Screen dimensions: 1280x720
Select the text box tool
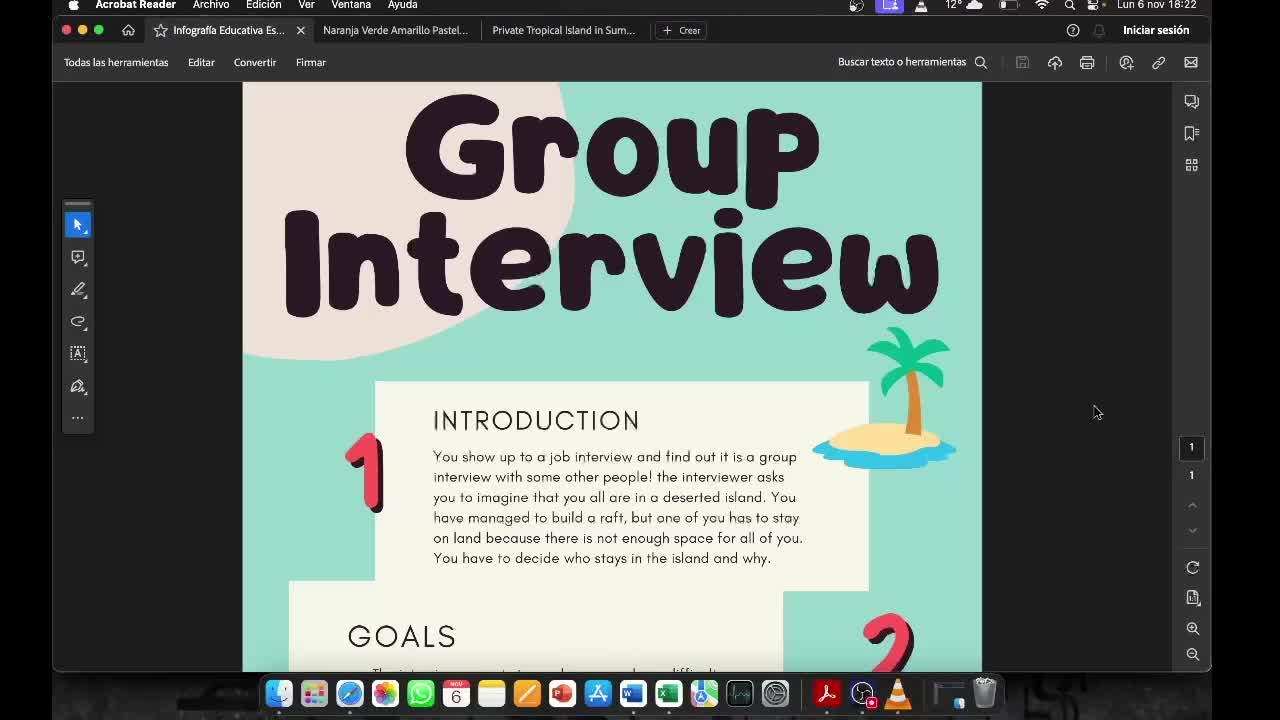[78, 353]
